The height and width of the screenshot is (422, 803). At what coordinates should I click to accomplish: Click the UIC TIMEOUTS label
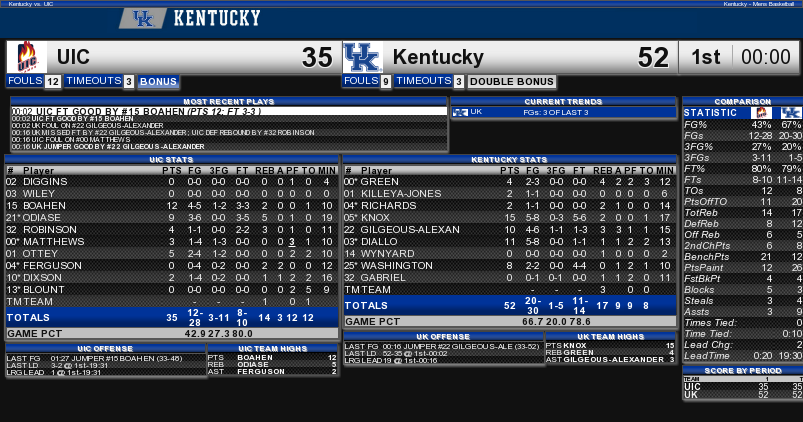[x=92, y=81]
